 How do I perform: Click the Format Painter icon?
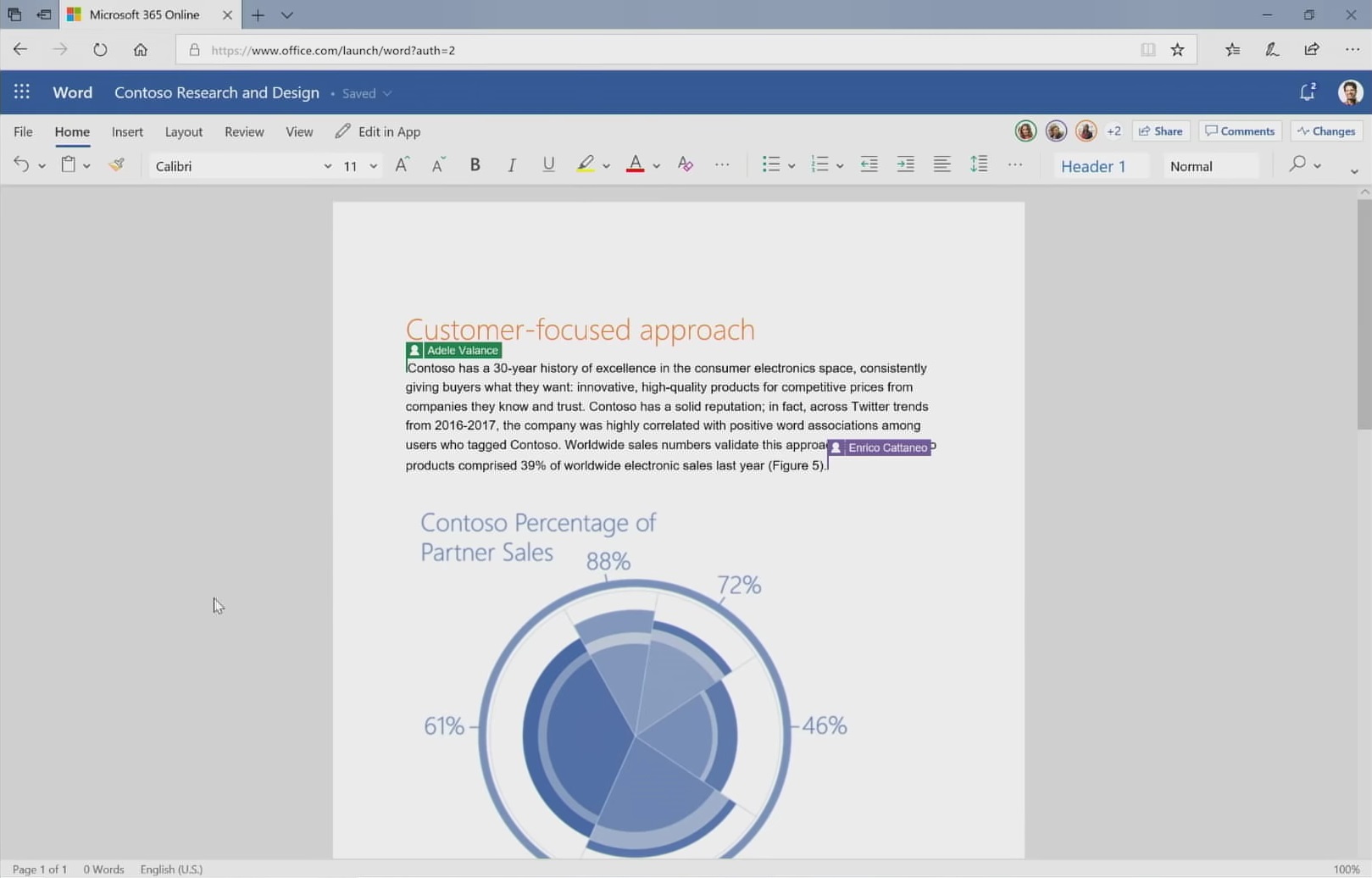(117, 165)
